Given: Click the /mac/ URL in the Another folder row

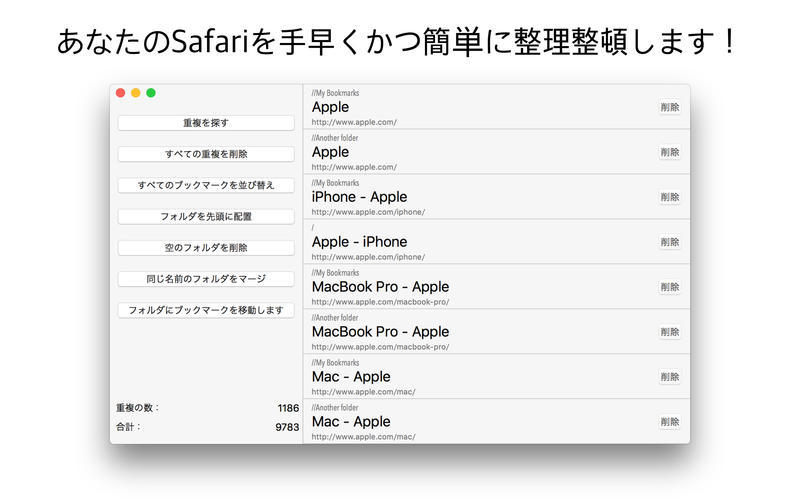Looking at the screenshot, I should [363, 437].
